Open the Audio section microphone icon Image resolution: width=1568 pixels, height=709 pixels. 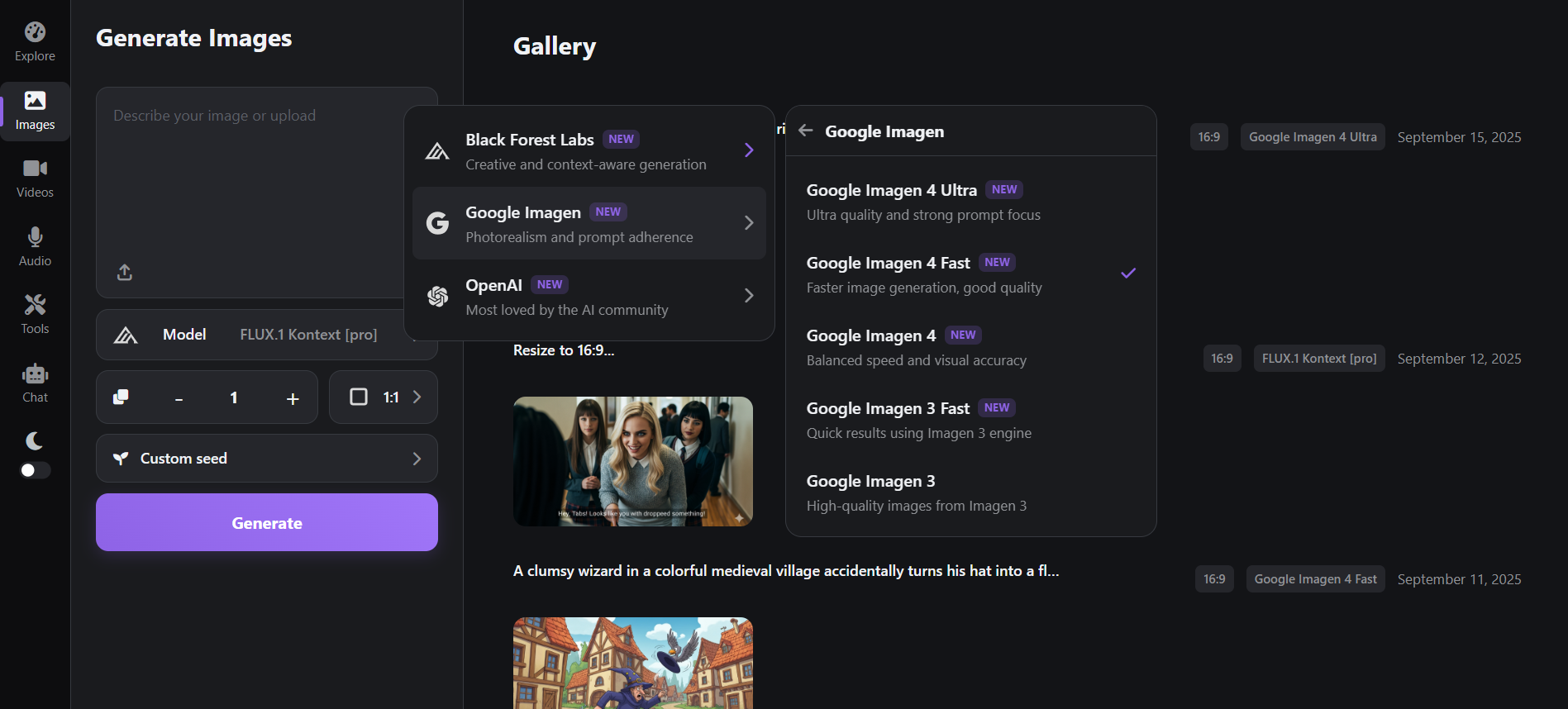pos(35,237)
